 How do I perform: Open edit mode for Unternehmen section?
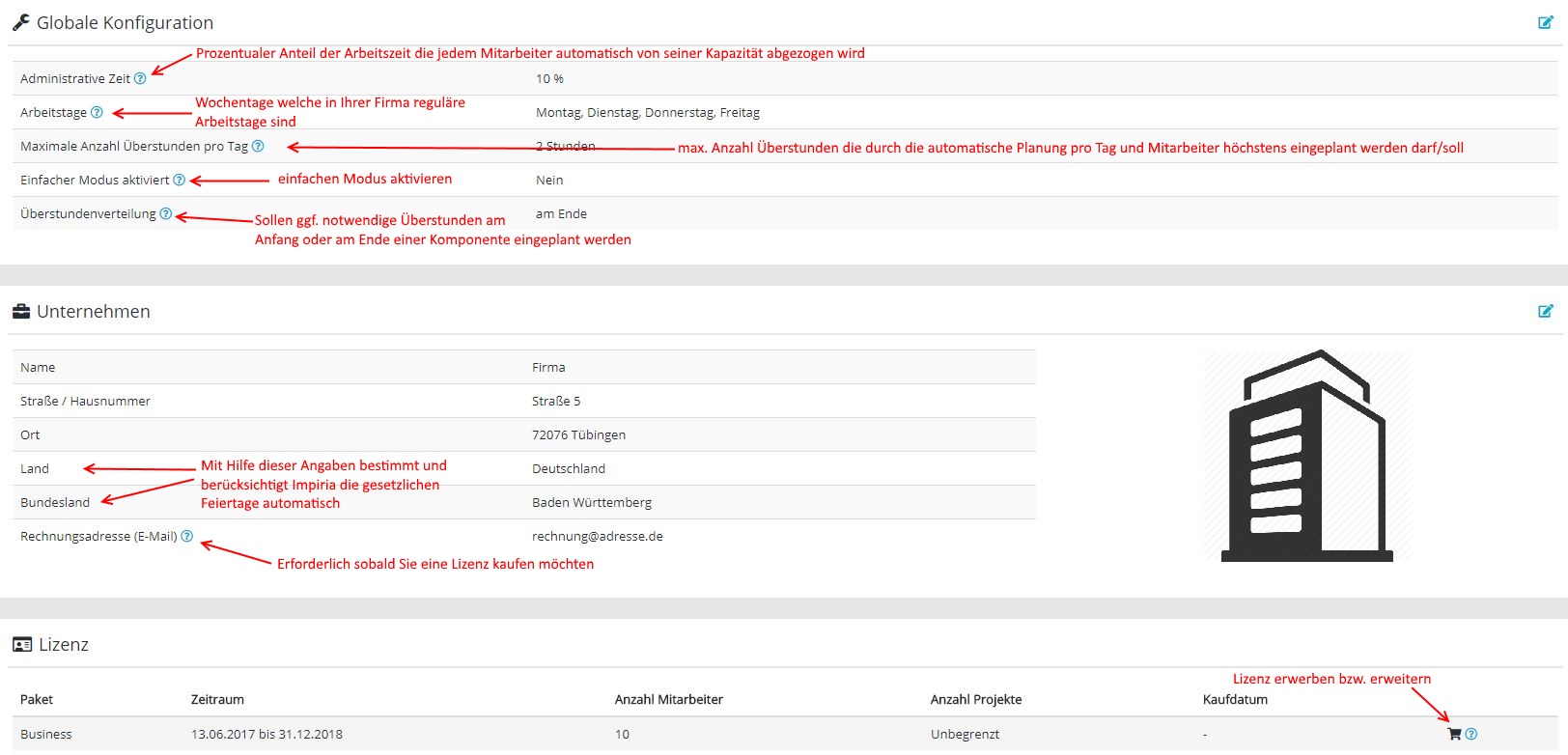(x=1545, y=311)
